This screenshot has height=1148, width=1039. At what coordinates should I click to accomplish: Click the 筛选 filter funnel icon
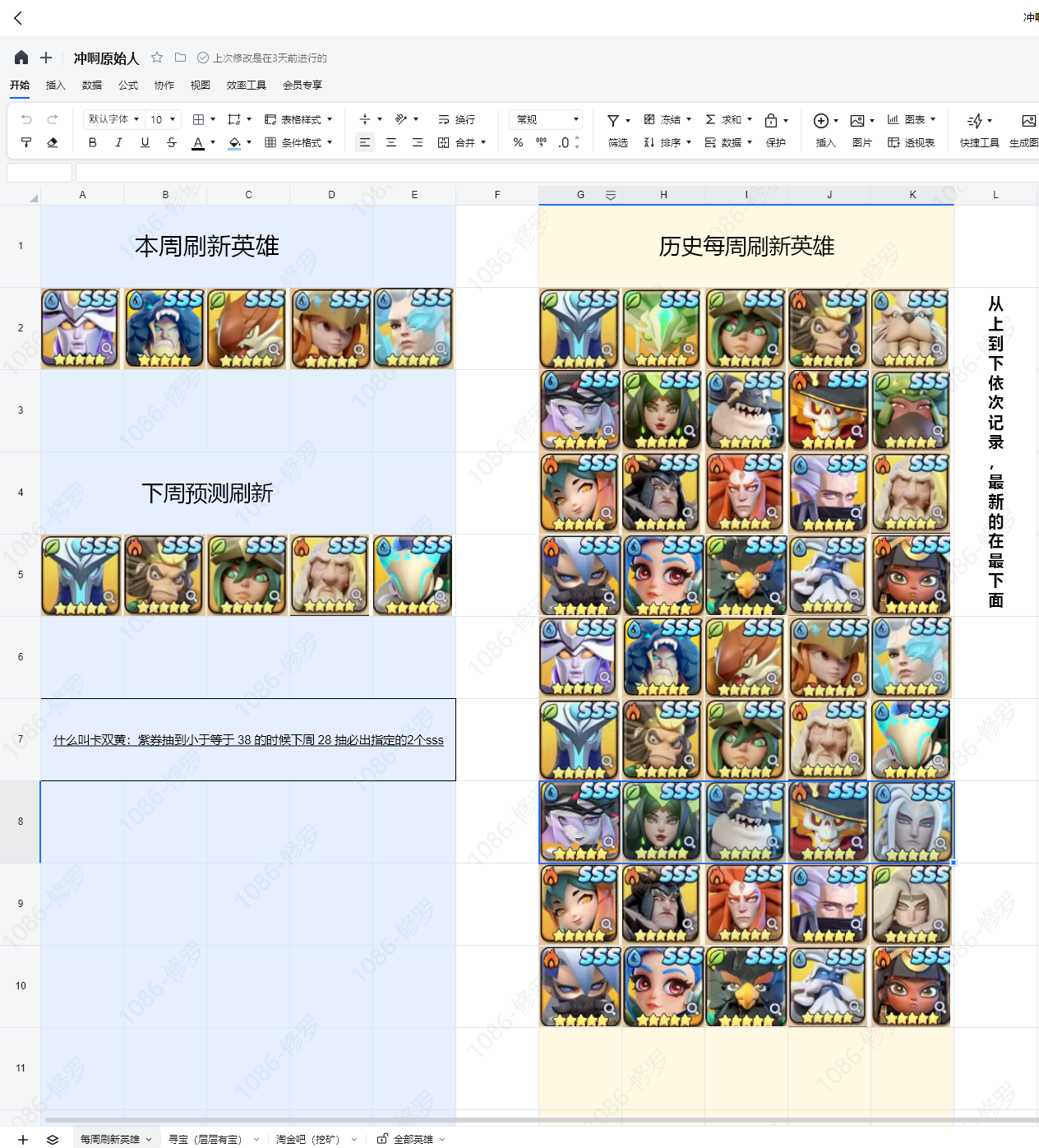613,120
